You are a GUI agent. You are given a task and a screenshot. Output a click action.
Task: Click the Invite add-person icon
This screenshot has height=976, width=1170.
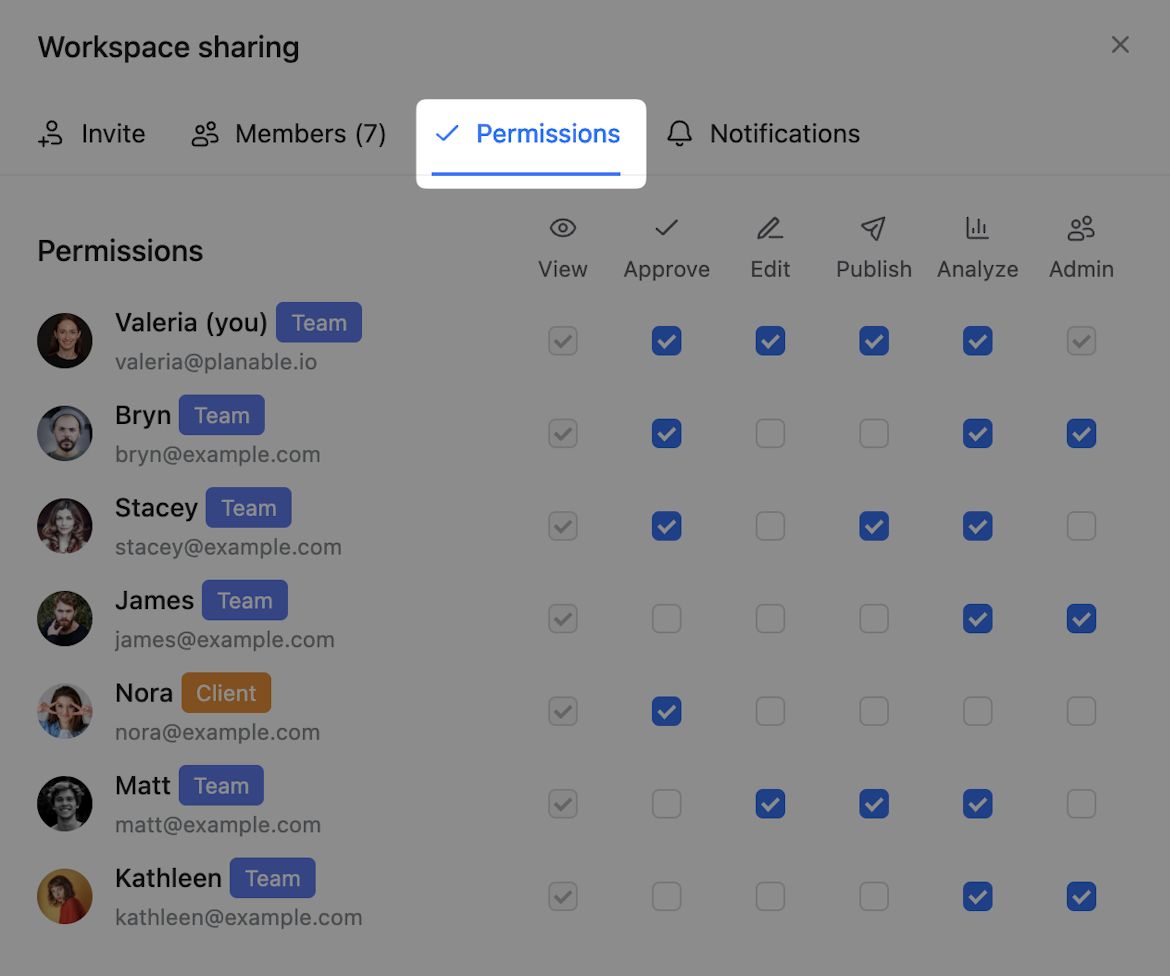[51, 134]
